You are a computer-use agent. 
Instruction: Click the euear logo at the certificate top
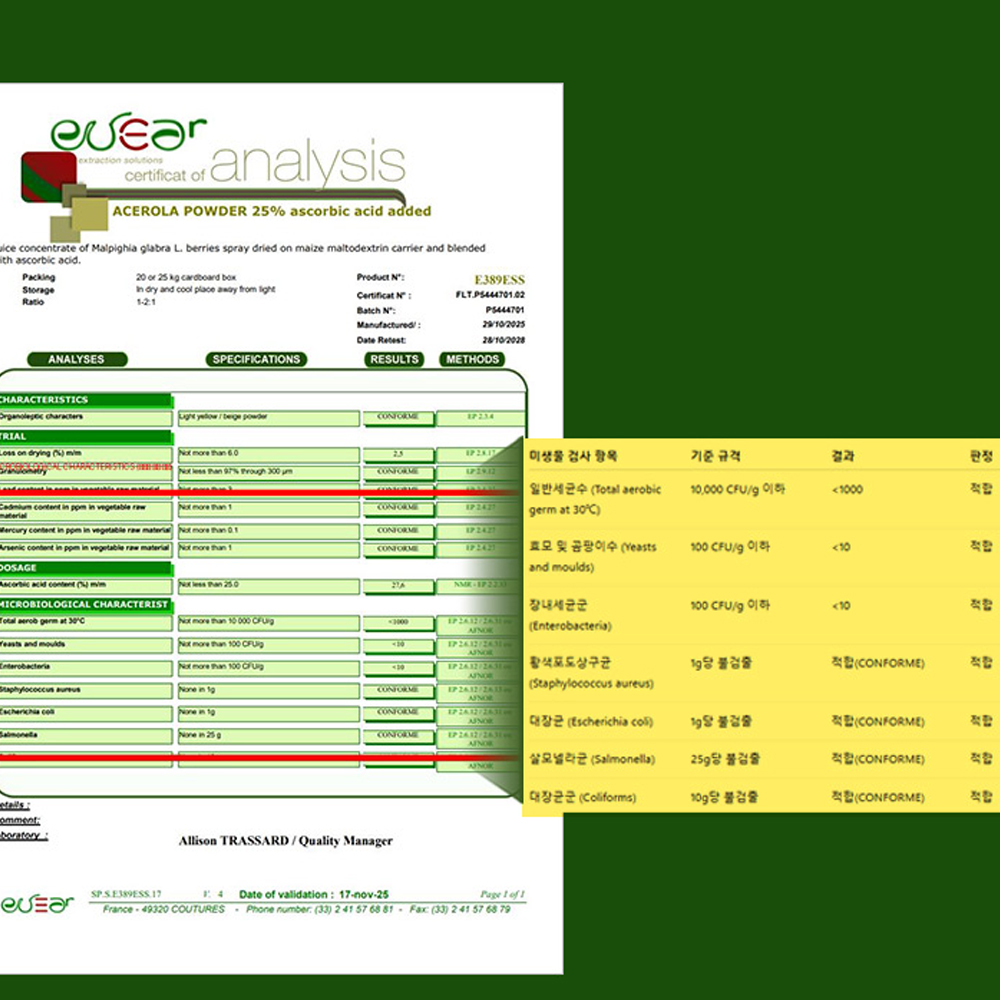[x=128, y=133]
